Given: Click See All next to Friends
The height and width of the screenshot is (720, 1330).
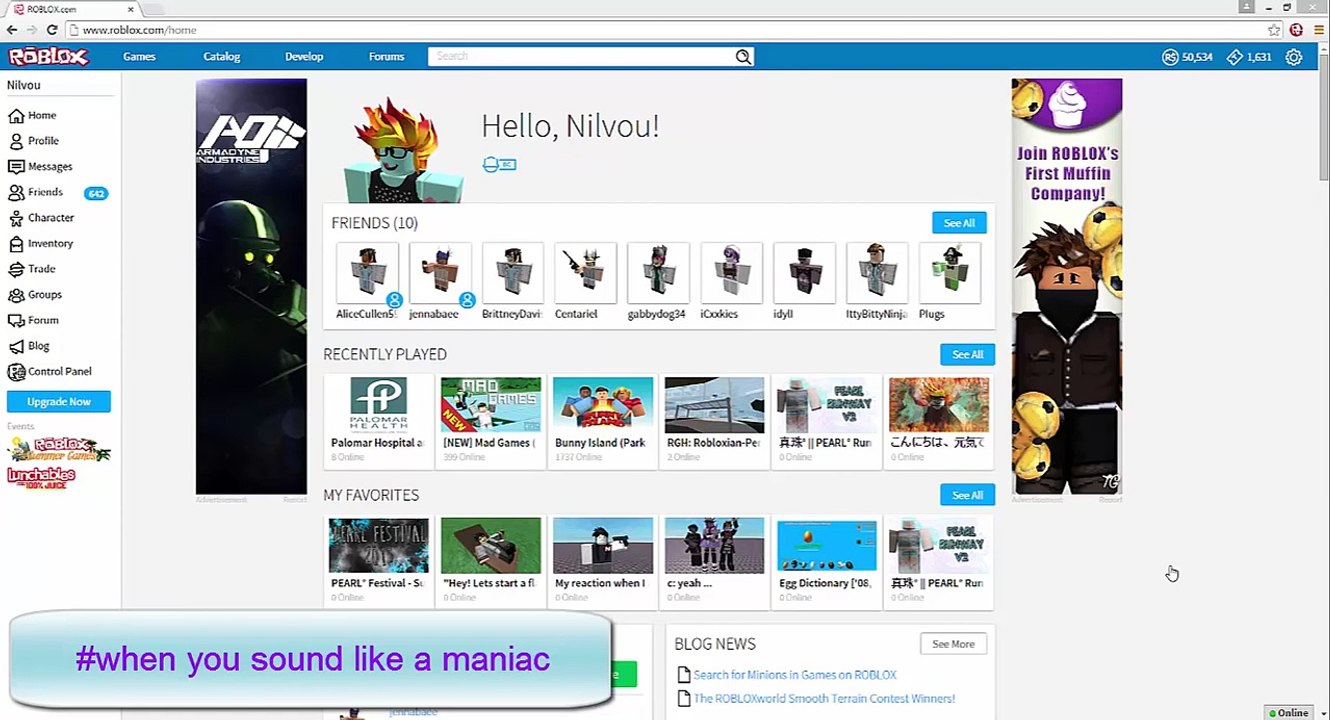Looking at the screenshot, I should pyautogui.click(x=959, y=223).
